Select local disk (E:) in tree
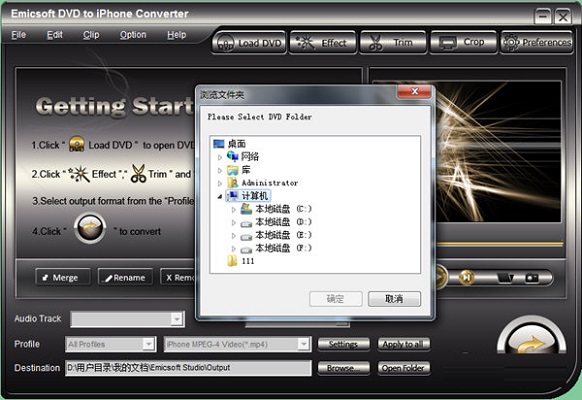The width and height of the screenshot is (582, 400). [283, 235]
